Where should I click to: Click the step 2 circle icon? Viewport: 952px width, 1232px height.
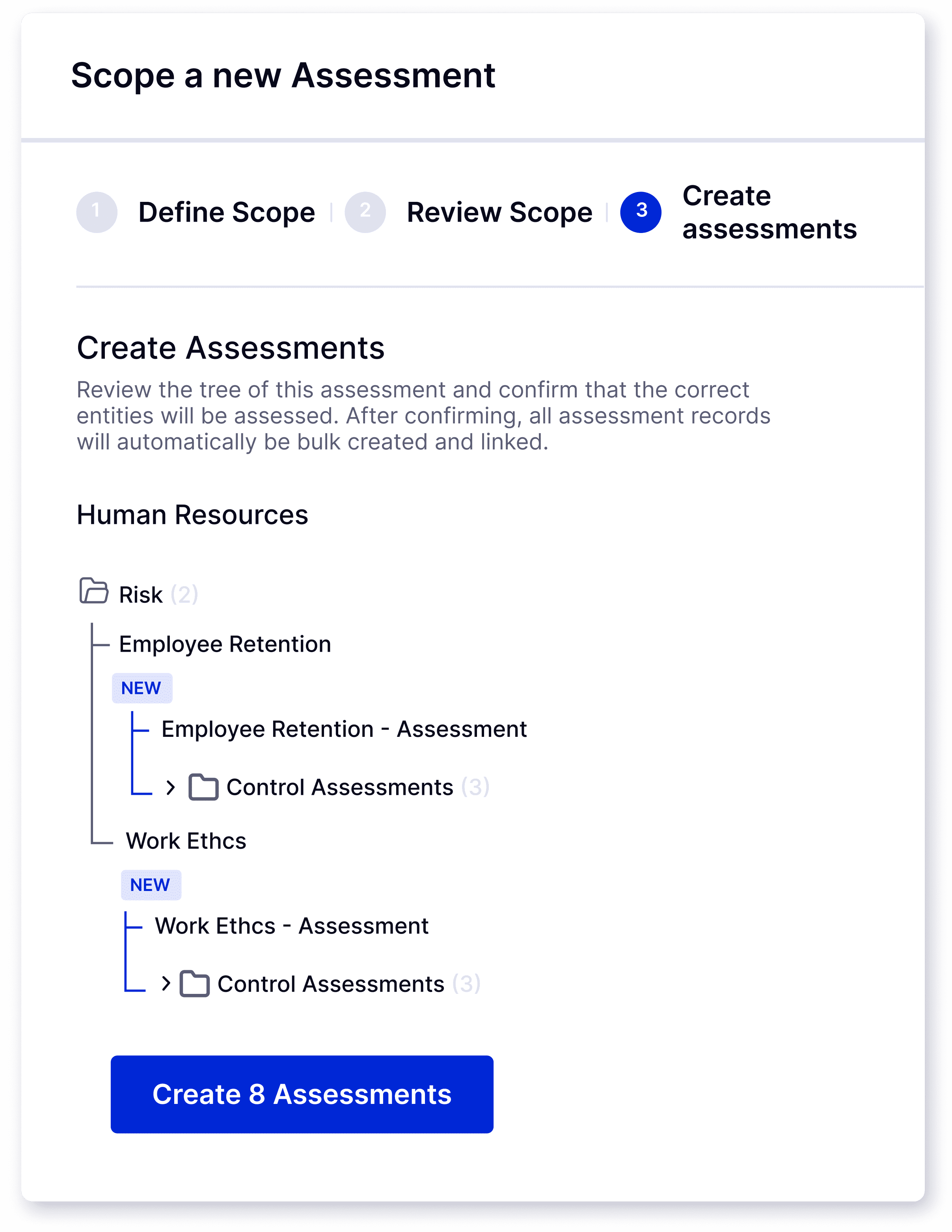[365, 212]
